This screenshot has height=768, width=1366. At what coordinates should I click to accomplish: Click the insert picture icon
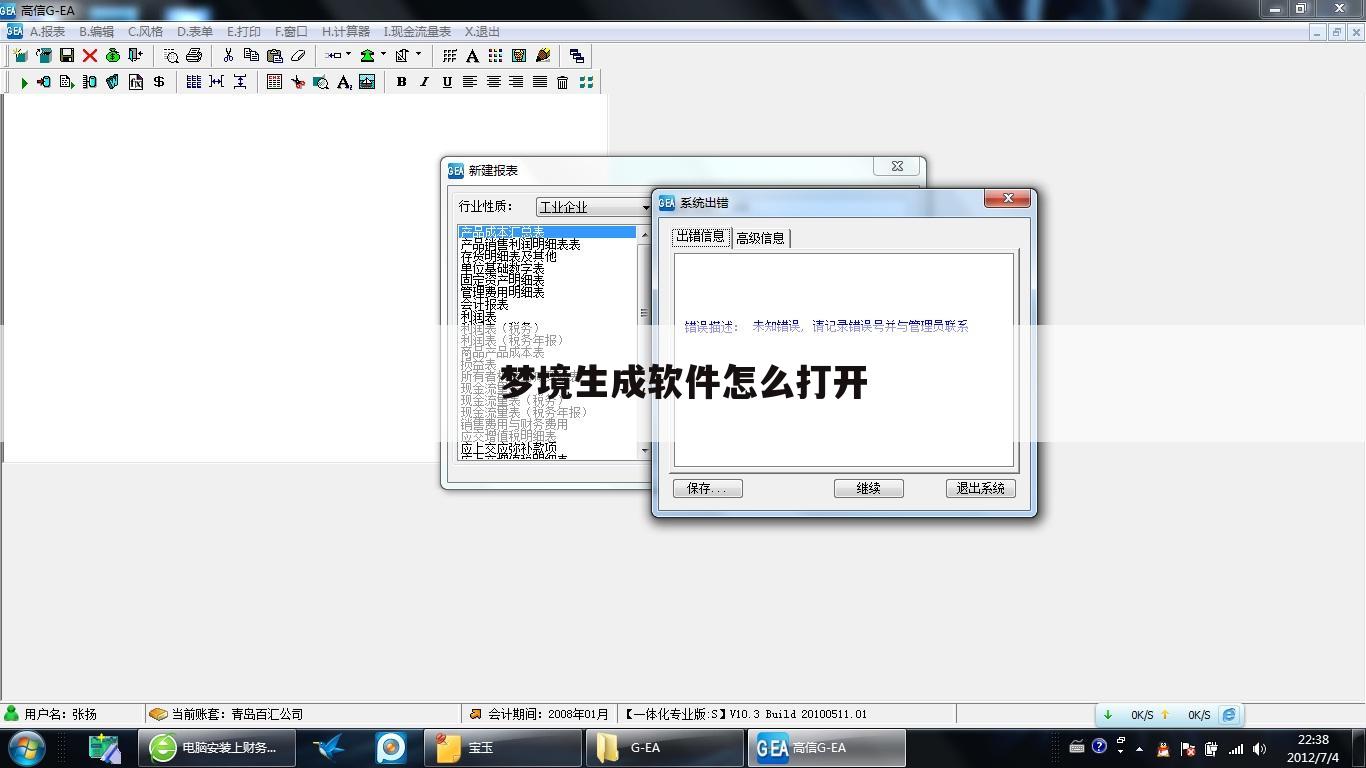367,82
